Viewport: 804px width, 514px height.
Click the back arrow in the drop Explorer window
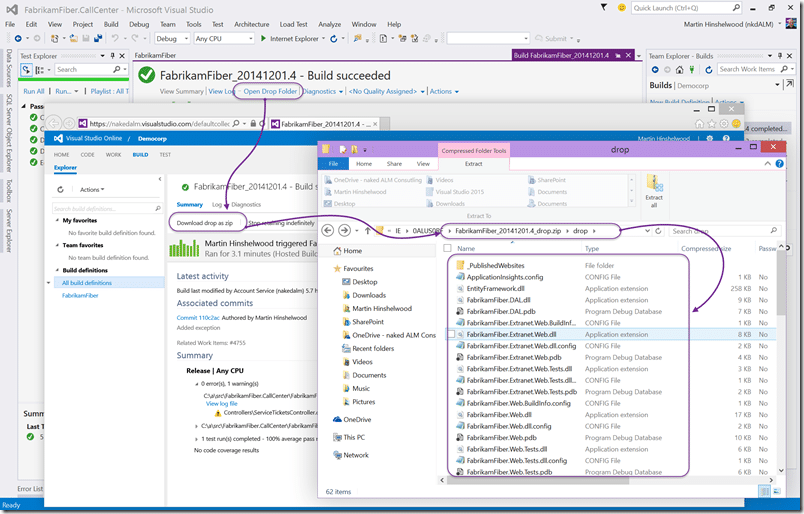coord(328,231)
